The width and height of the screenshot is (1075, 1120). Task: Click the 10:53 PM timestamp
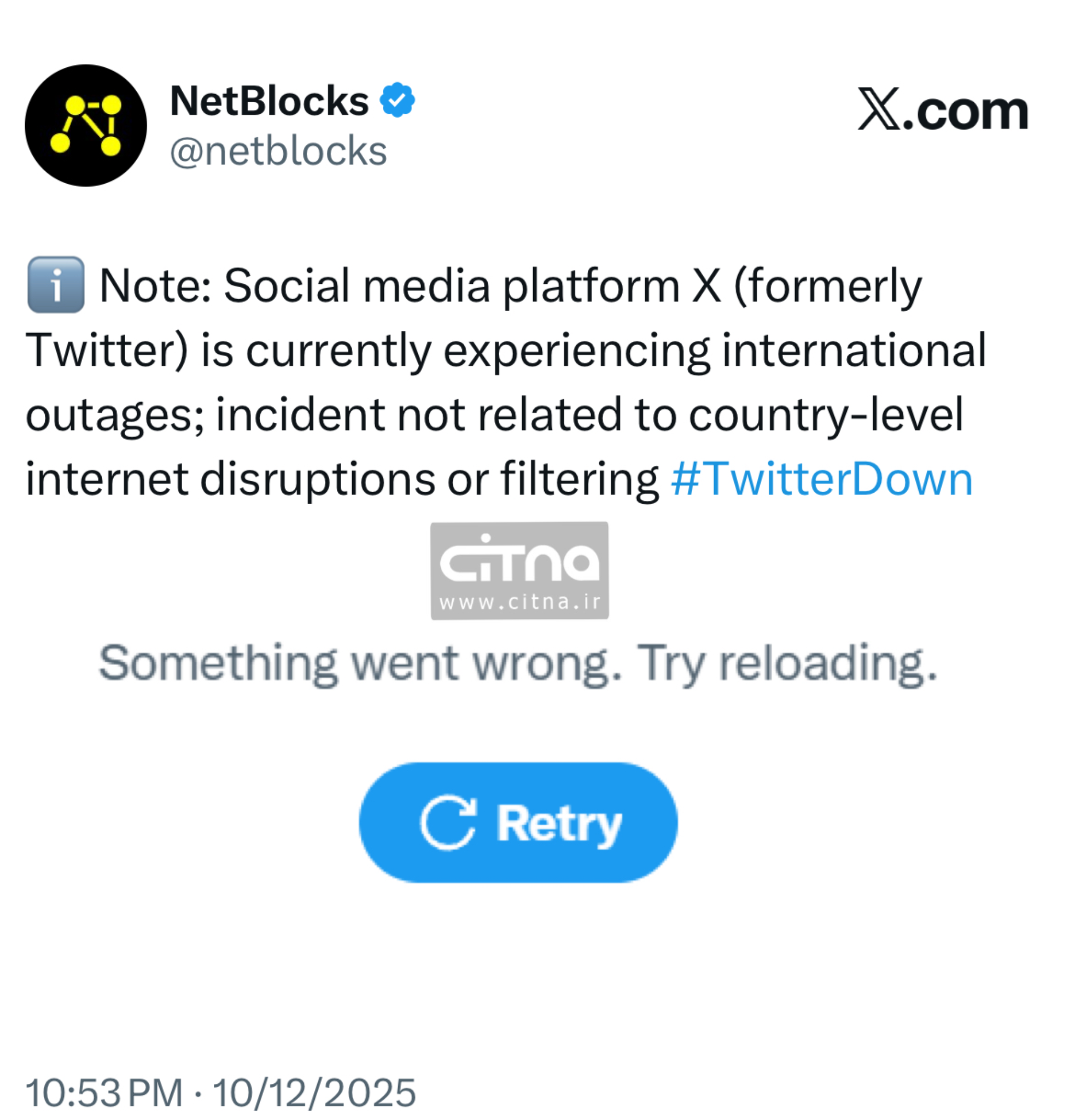[104, 1092]
